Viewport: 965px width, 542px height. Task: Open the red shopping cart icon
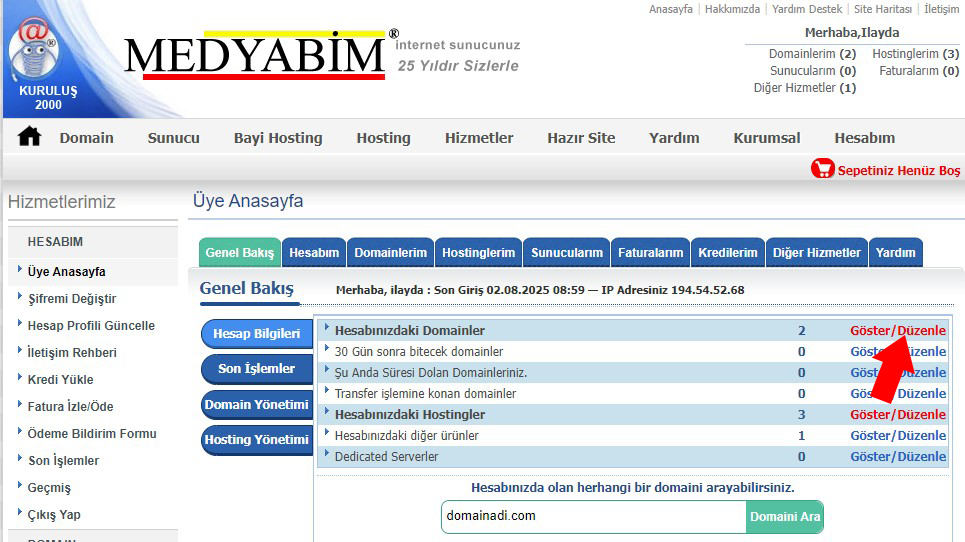click(x=822, y=169)
